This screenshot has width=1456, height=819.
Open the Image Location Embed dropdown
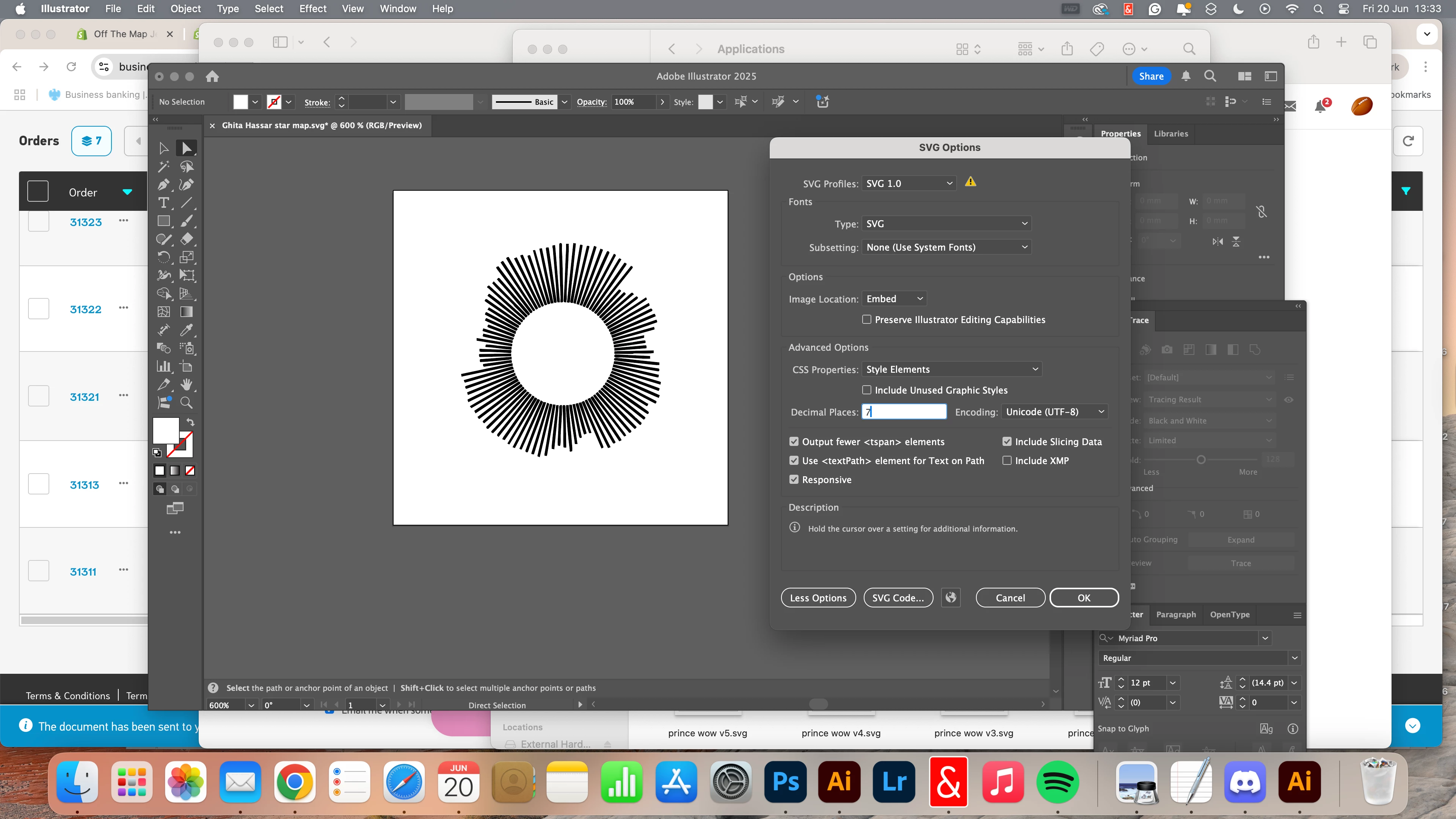(894, 298)
